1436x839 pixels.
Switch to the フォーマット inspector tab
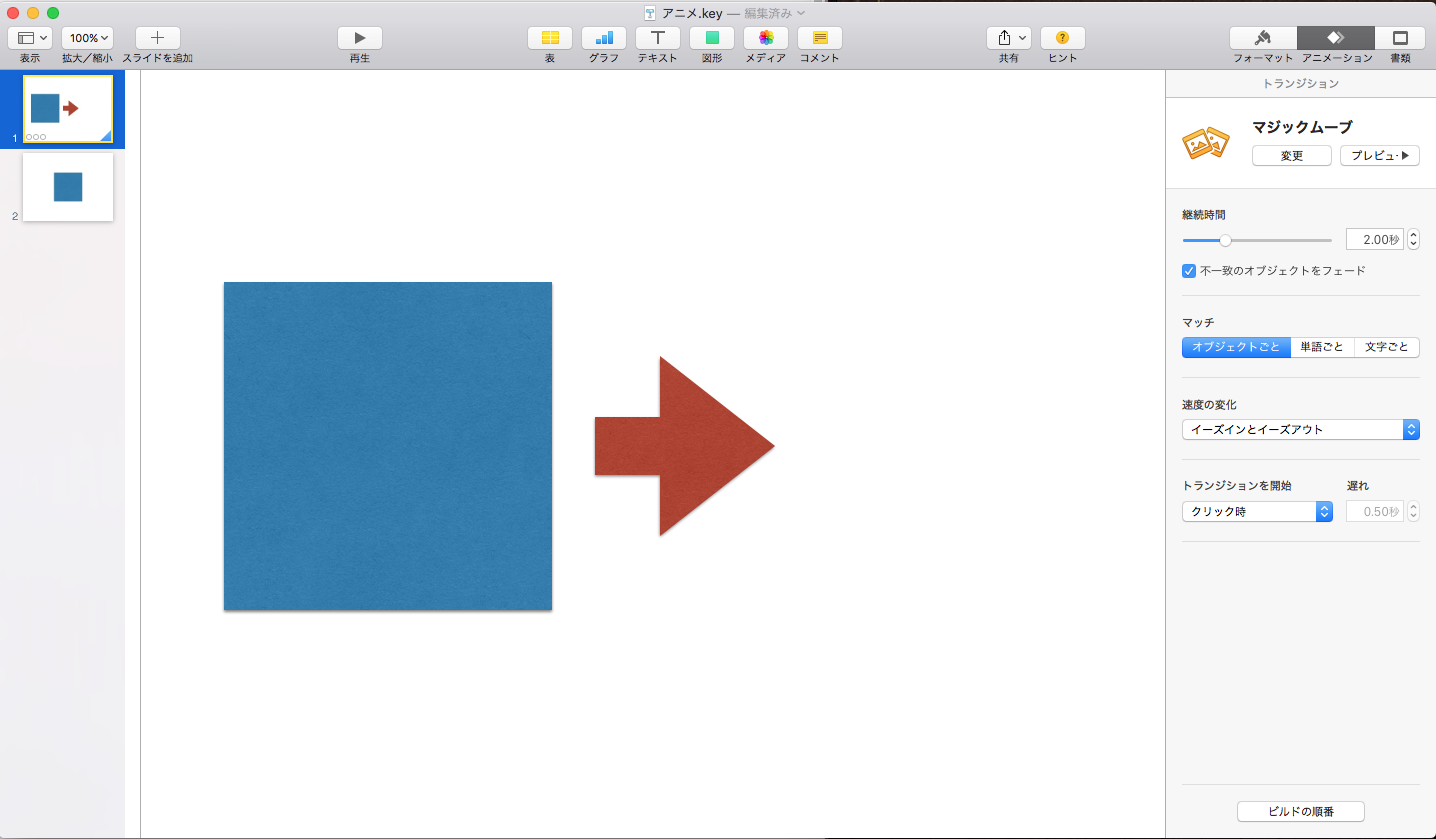(x=1263, y=38)
